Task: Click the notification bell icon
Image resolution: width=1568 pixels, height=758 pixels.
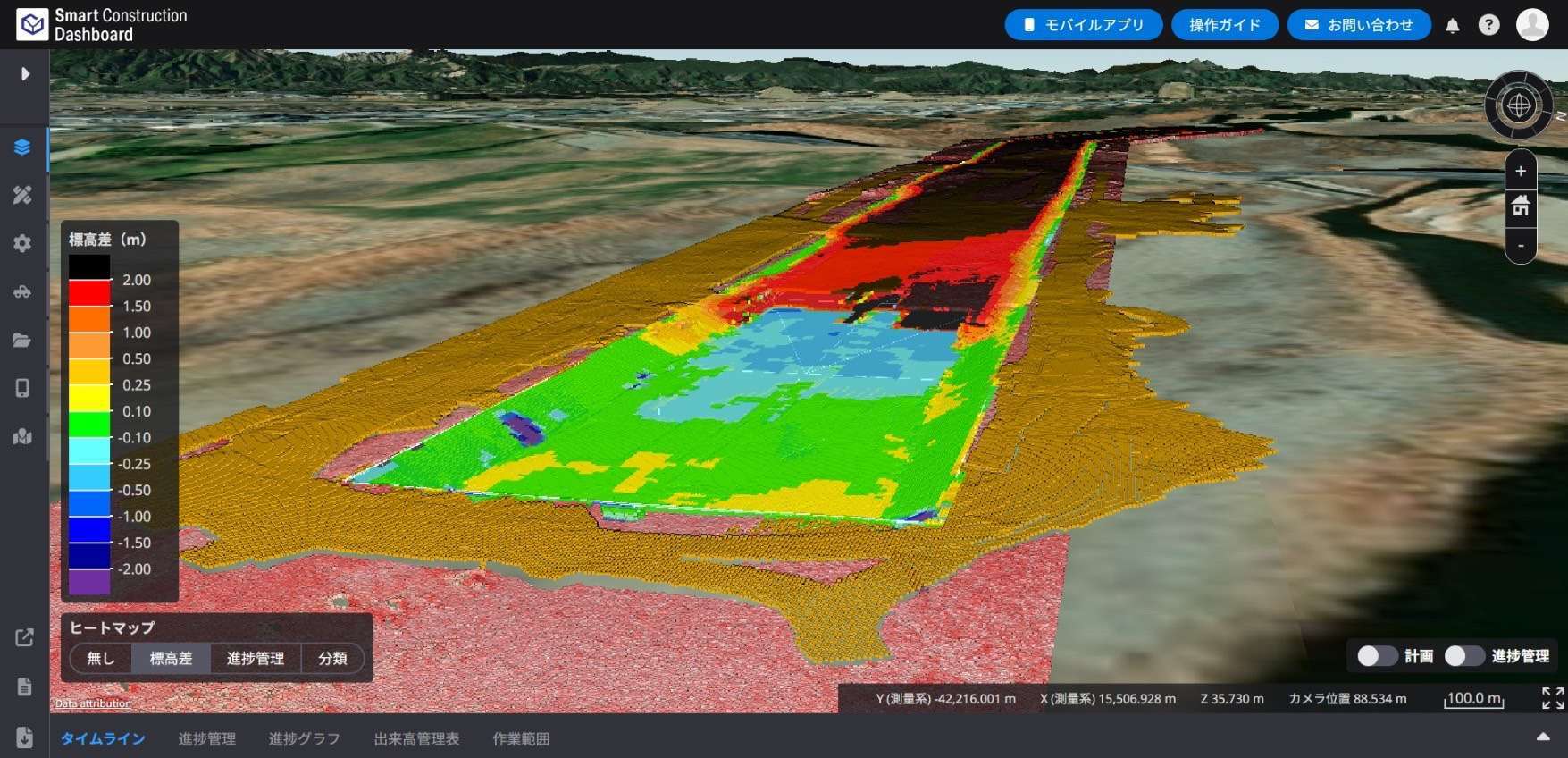Action: [1452, 26]
